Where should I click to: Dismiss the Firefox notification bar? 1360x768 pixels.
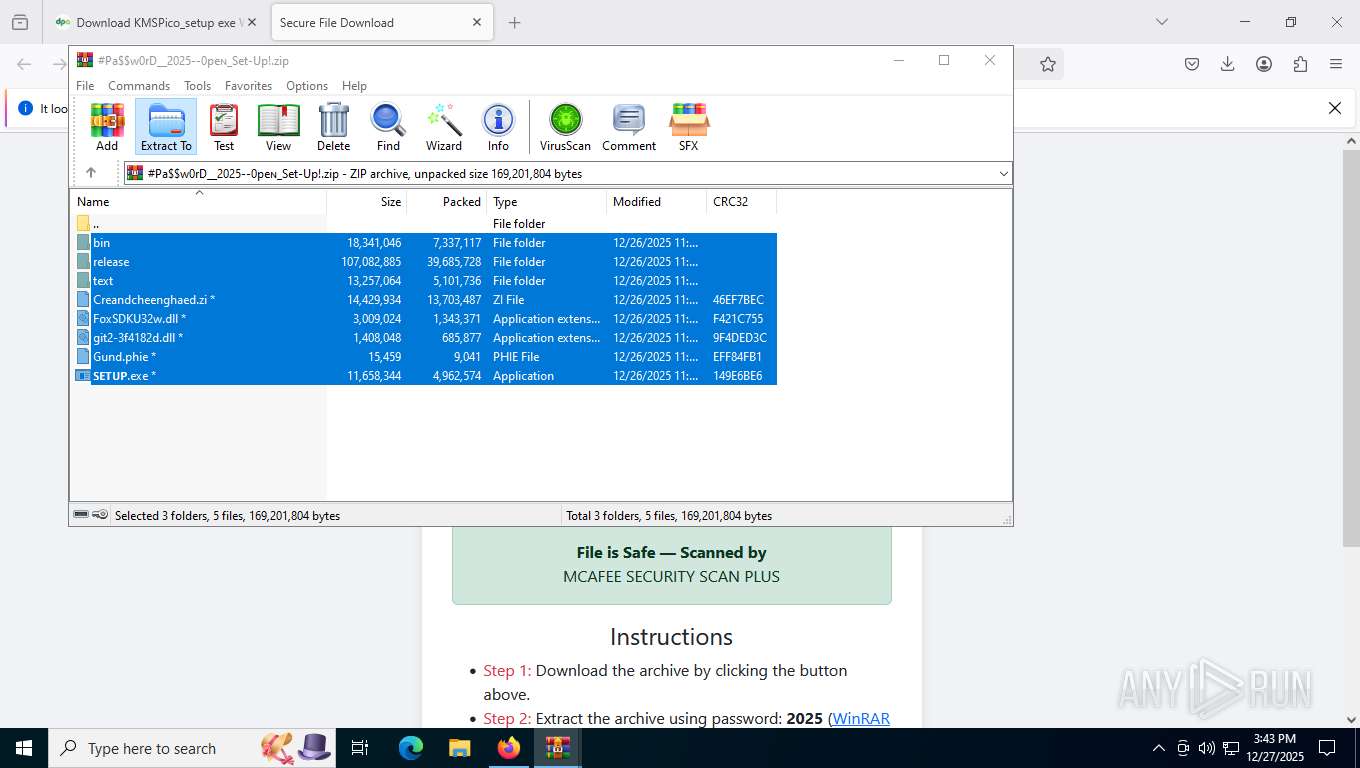click(x=1334, y=108)
